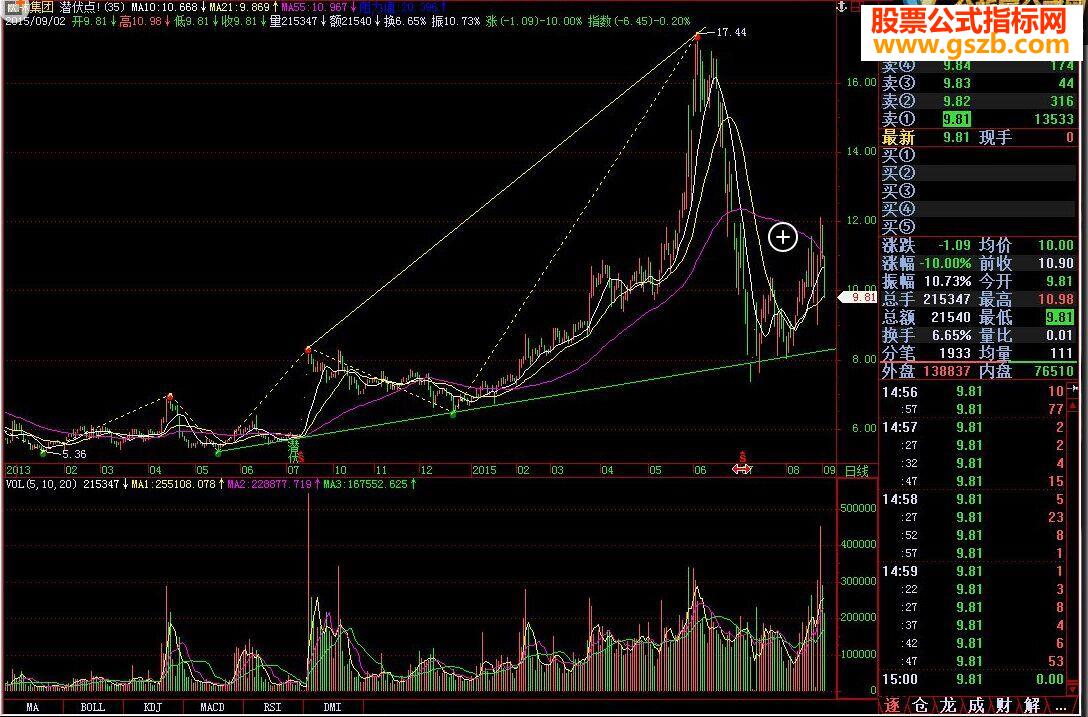Click the 14:58 tick time
The height and width of the screenshot is (717, 1088).
pyautogui.click(x=899, y=499)
